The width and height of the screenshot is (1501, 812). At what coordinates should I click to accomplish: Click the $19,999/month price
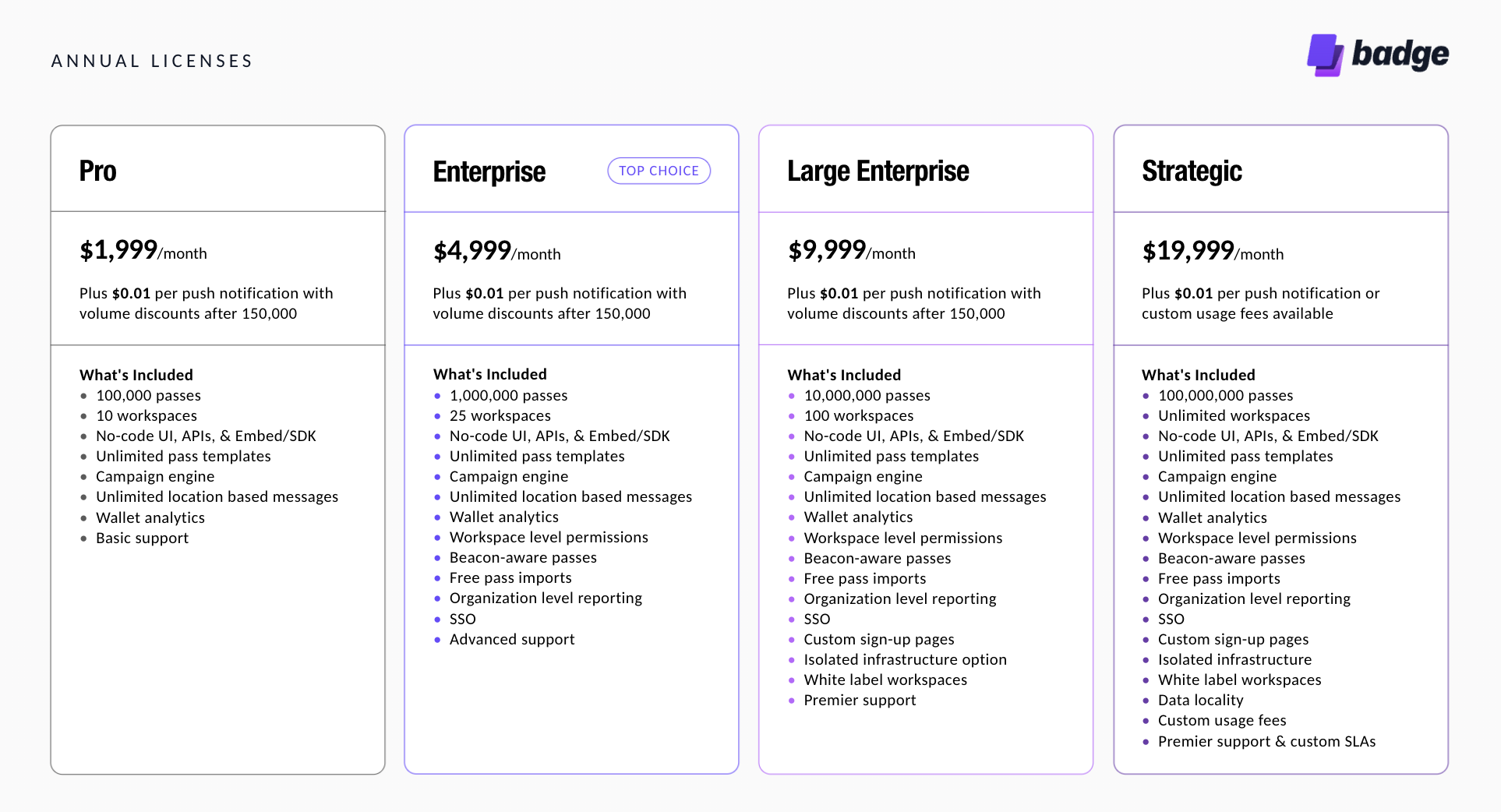pos(1212,252)
